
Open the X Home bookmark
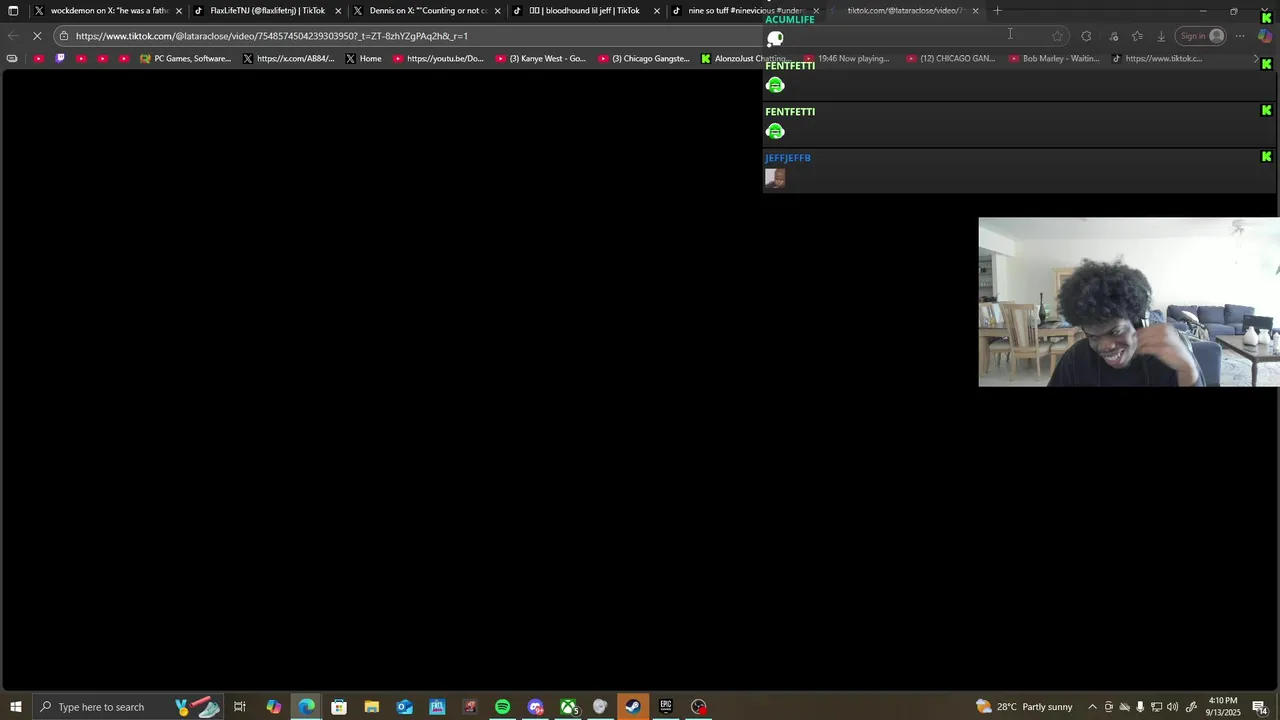363,58
